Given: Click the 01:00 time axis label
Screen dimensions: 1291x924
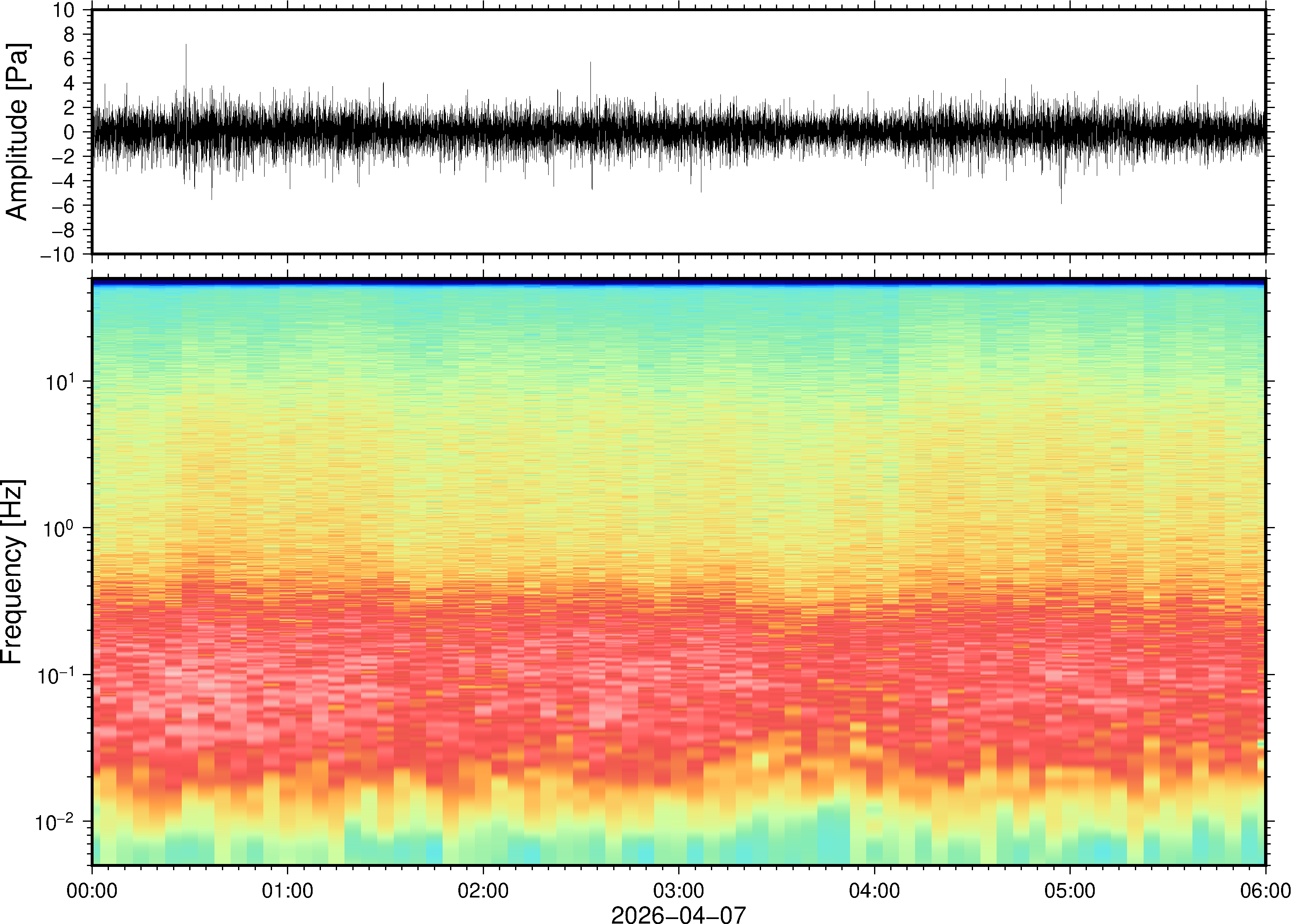Looking at the screenshot, I should (287, 890).
